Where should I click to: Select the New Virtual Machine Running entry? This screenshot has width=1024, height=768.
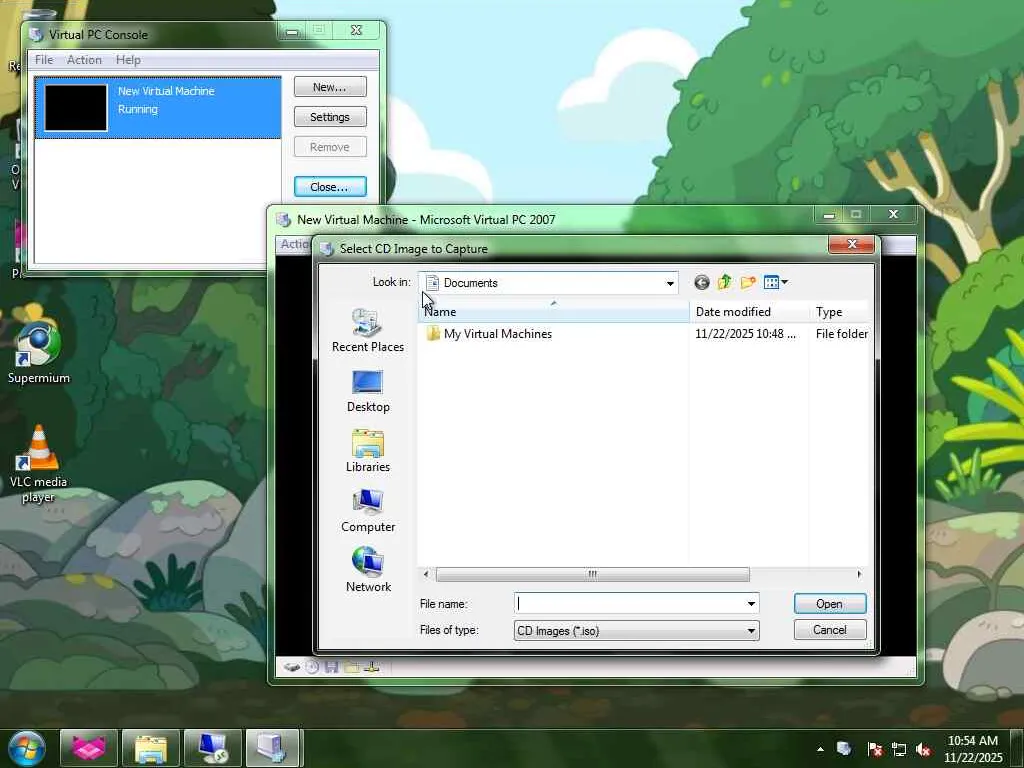tap(158, 108)
